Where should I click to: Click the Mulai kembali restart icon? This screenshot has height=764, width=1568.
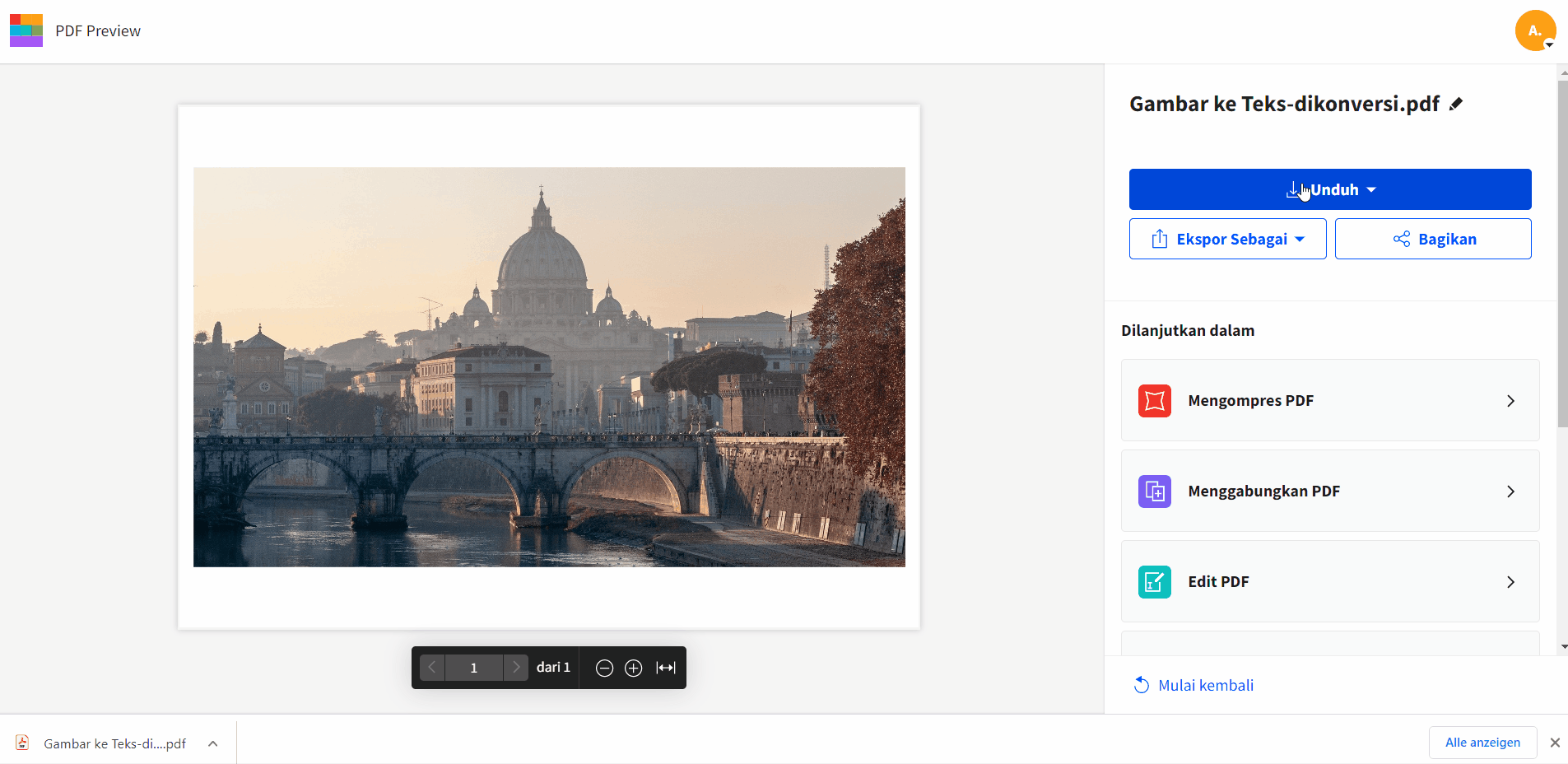click(1141, 684)
